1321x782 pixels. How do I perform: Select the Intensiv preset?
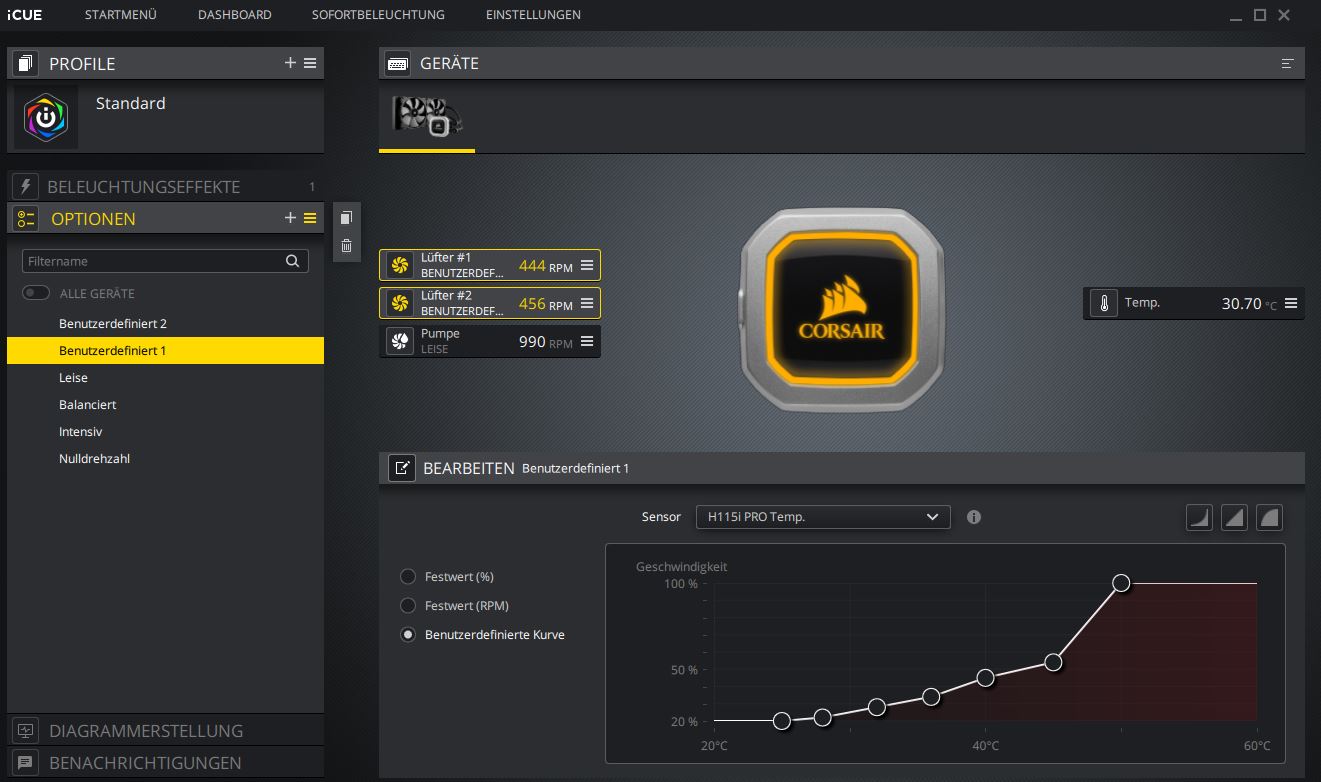tap(165, 432)
